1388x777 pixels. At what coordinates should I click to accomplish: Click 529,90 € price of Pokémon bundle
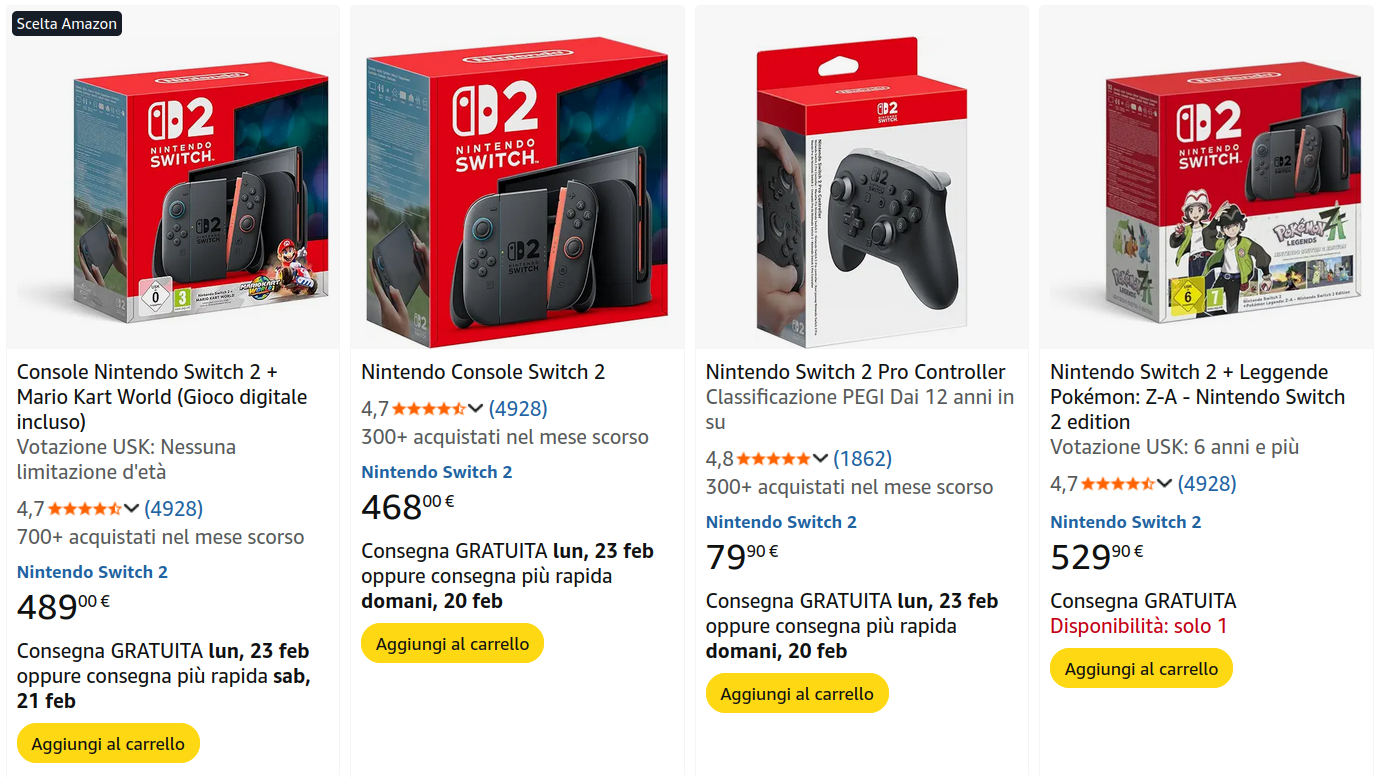coord(1096,557)
